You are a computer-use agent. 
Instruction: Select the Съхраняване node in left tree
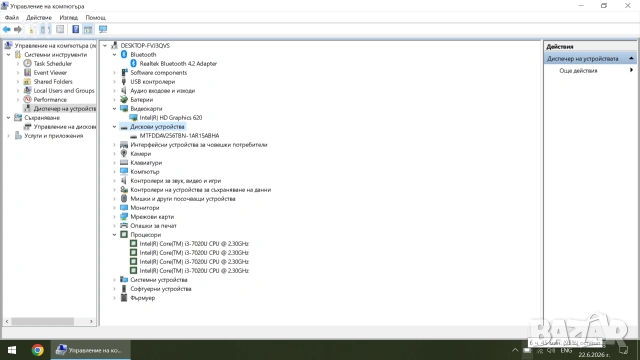coord(42,118)
